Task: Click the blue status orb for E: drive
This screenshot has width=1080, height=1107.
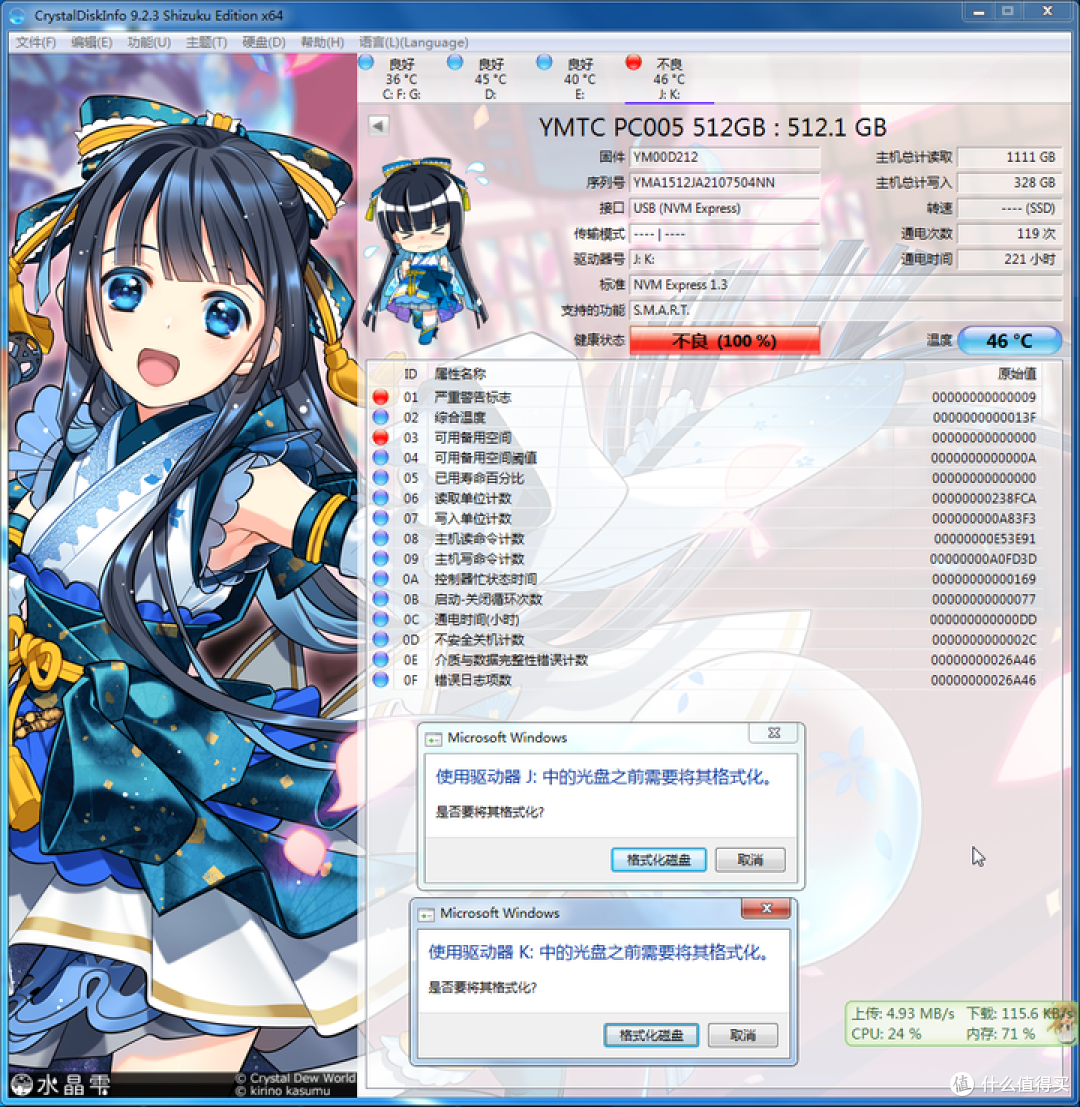Action: point(544,62)
